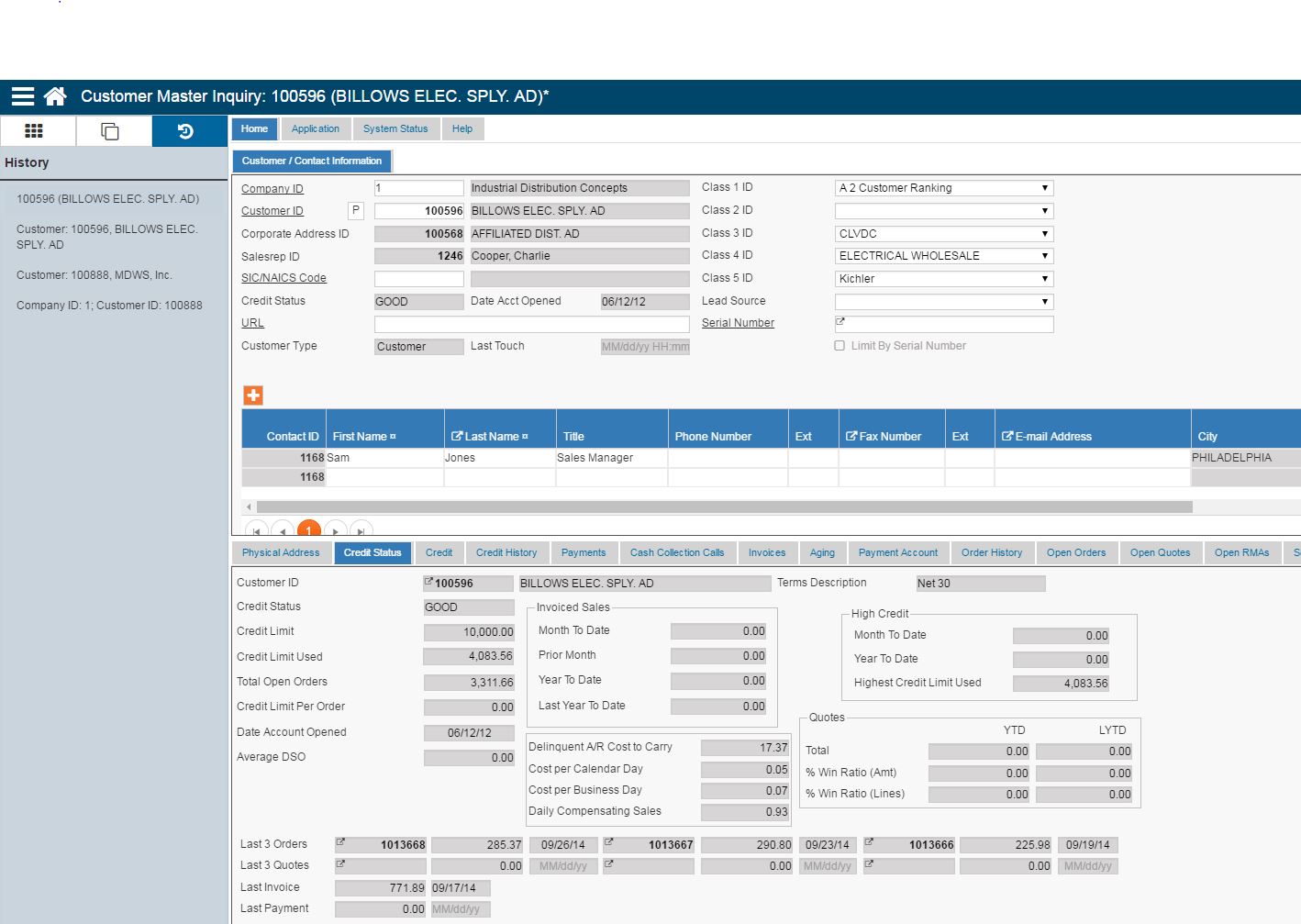Image resolution: width=1301 pixels, height=924 pixels.
Task: Enable Limit By Serial Number checkbox
Action: click(840, 346)
